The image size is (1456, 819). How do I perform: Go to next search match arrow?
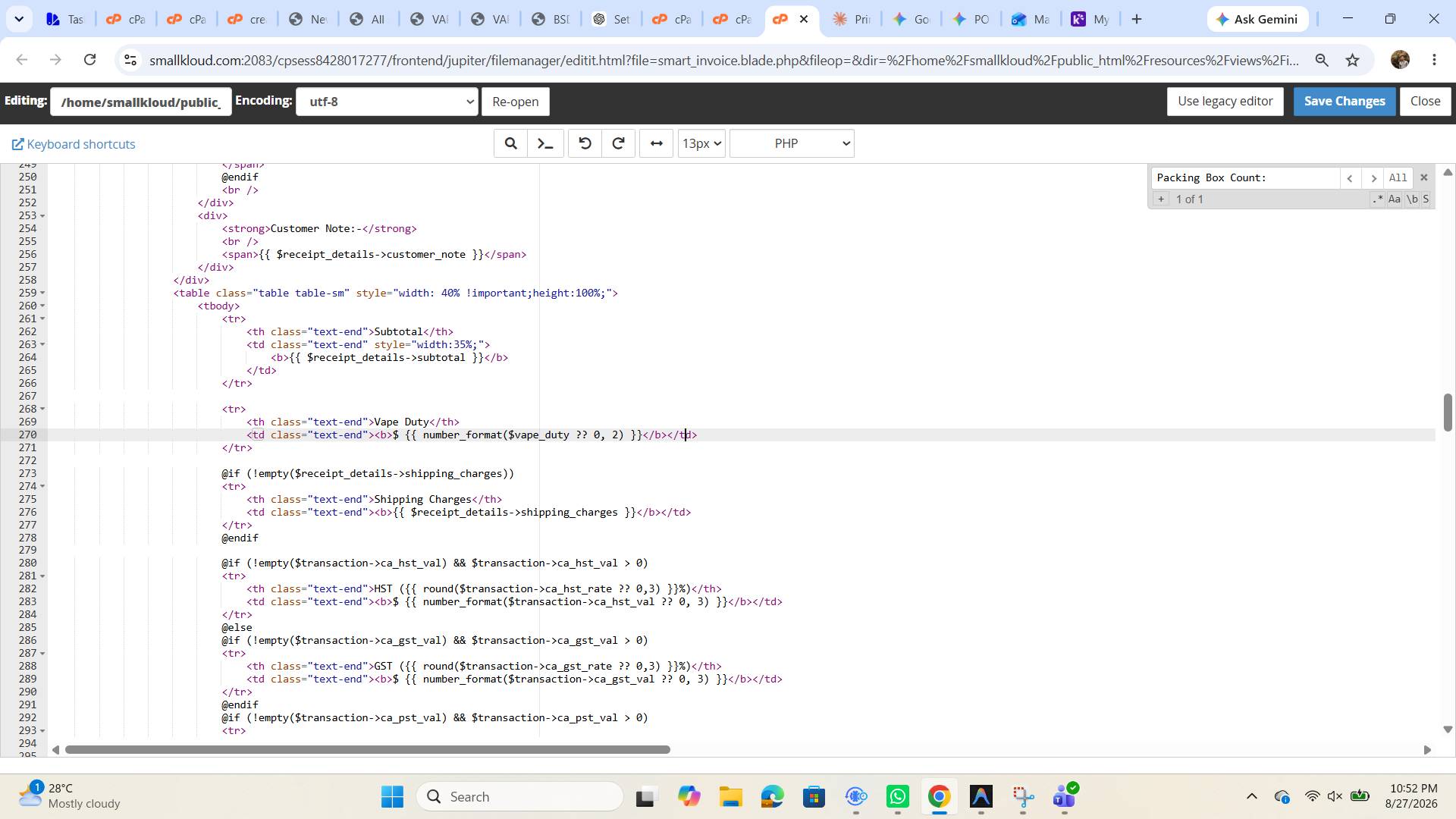click(x=1373, y=178)
